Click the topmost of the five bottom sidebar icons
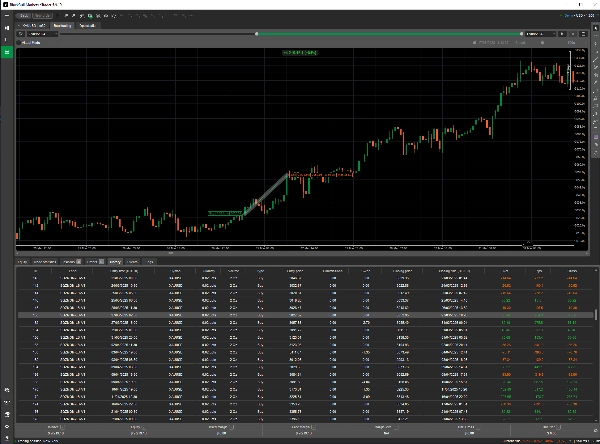Screen dimensions: 600x444 pyautogui.click(x=7, y=390)
